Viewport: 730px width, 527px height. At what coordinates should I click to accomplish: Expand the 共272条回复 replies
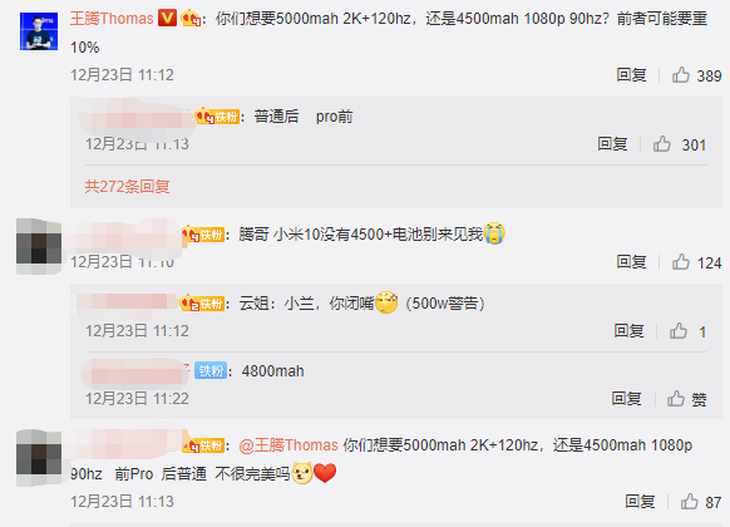click(127, 187)
